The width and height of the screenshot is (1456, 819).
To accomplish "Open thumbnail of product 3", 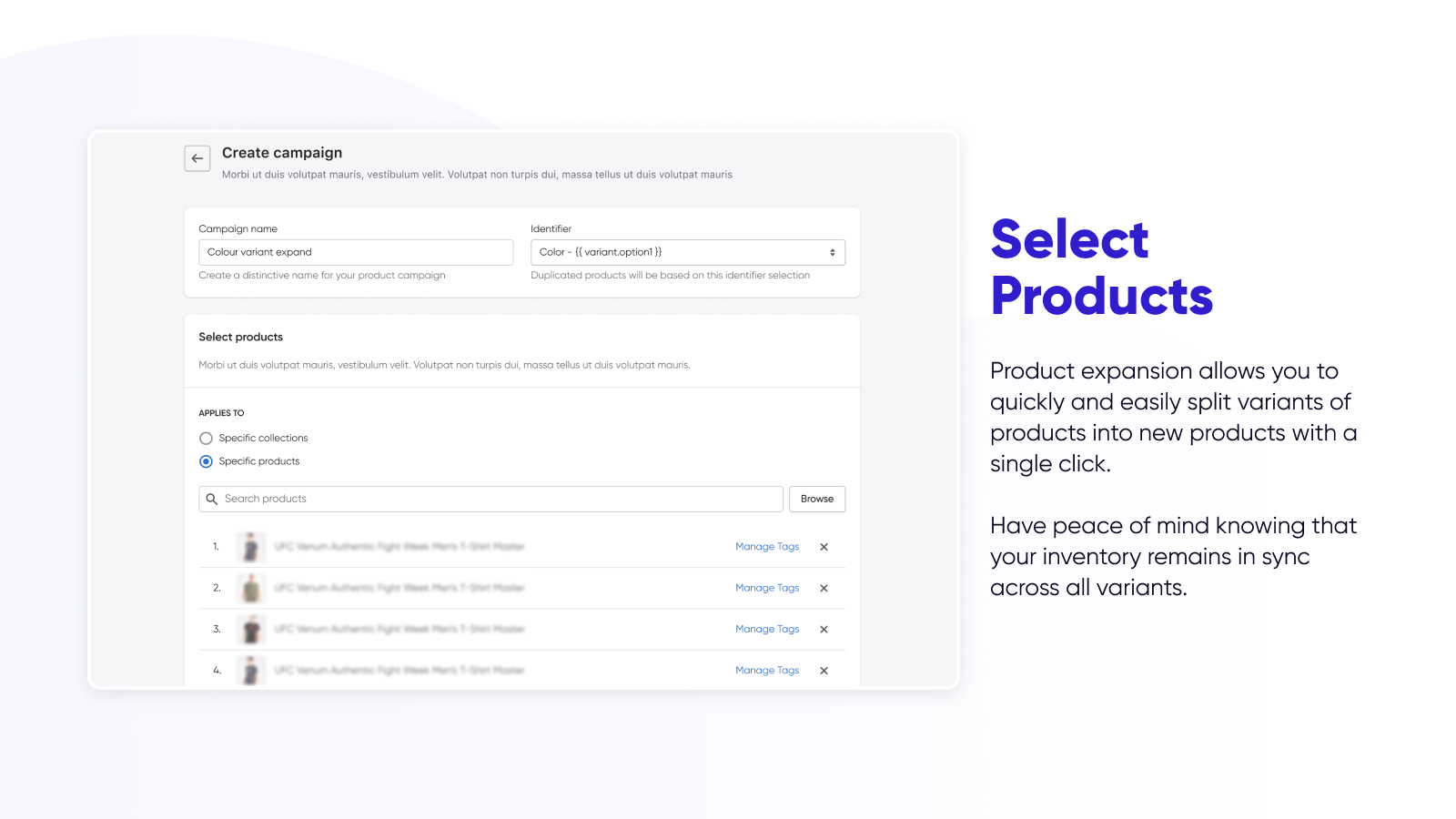I will (x=251, y=629).
